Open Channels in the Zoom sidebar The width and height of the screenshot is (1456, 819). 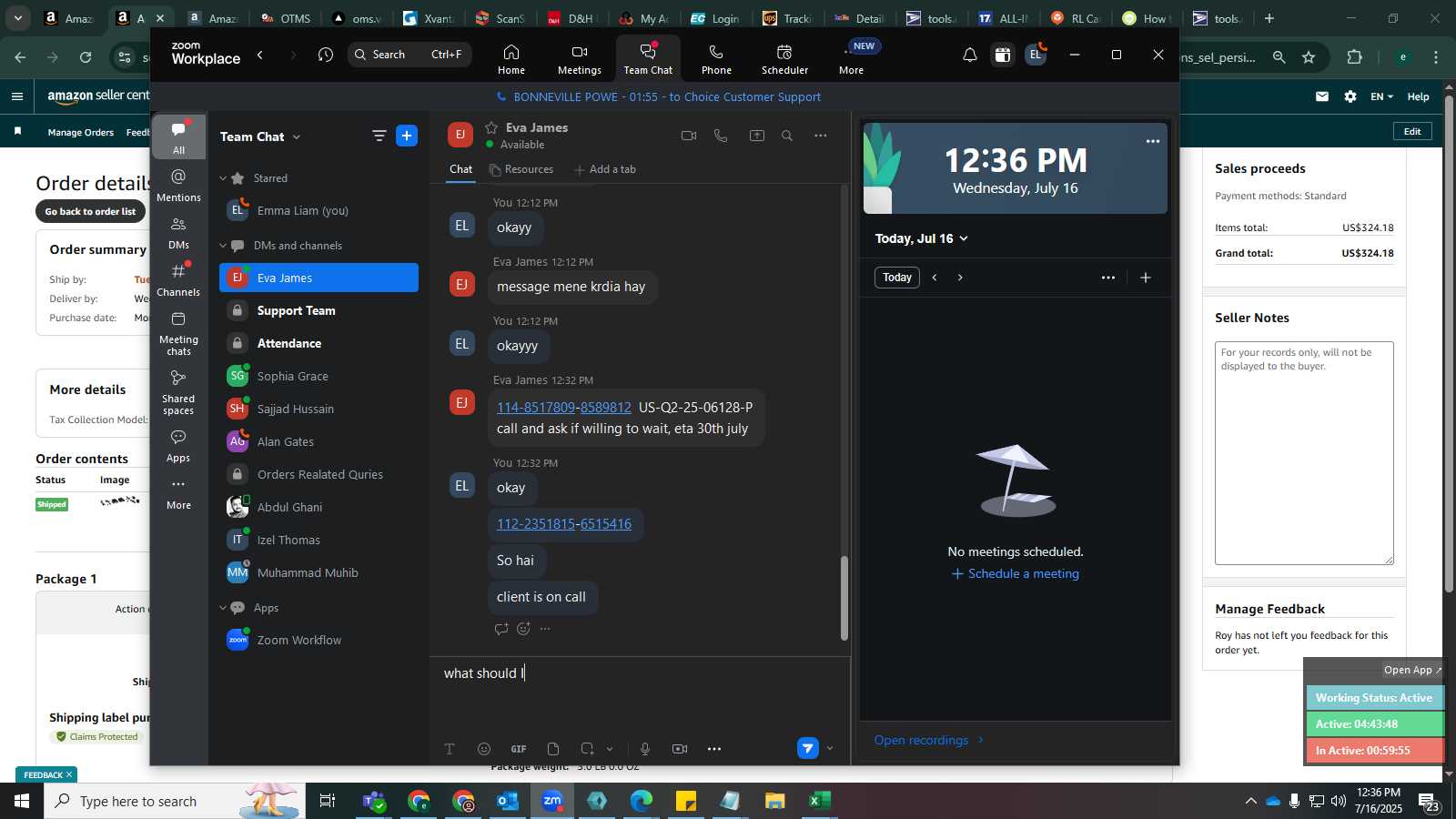(178, 279)
